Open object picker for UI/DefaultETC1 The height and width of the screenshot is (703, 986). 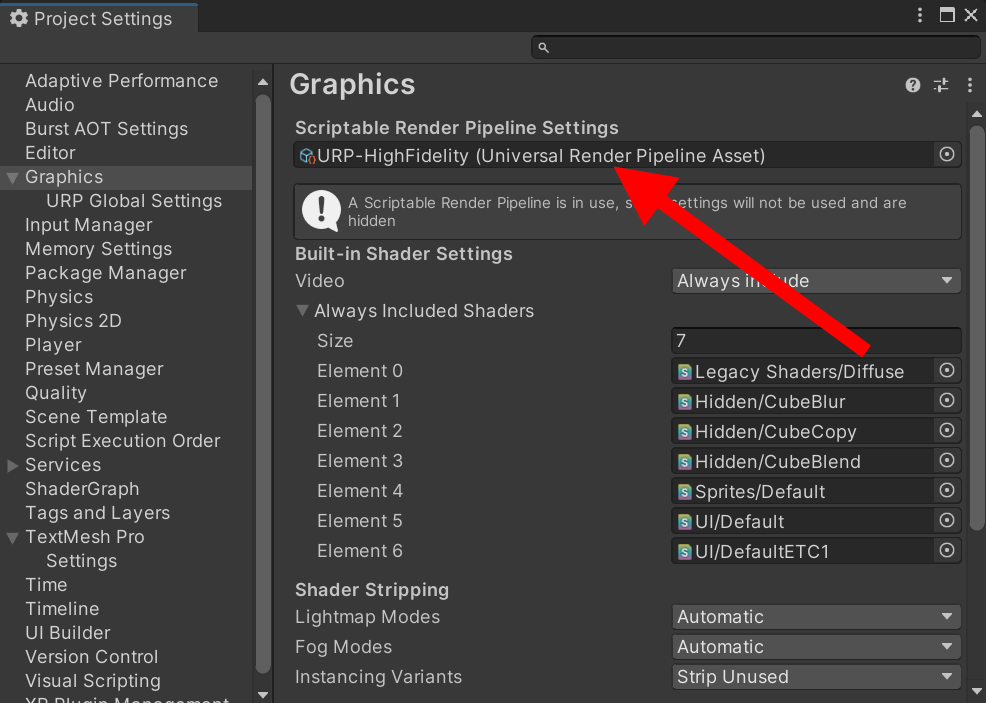(947, 551)
